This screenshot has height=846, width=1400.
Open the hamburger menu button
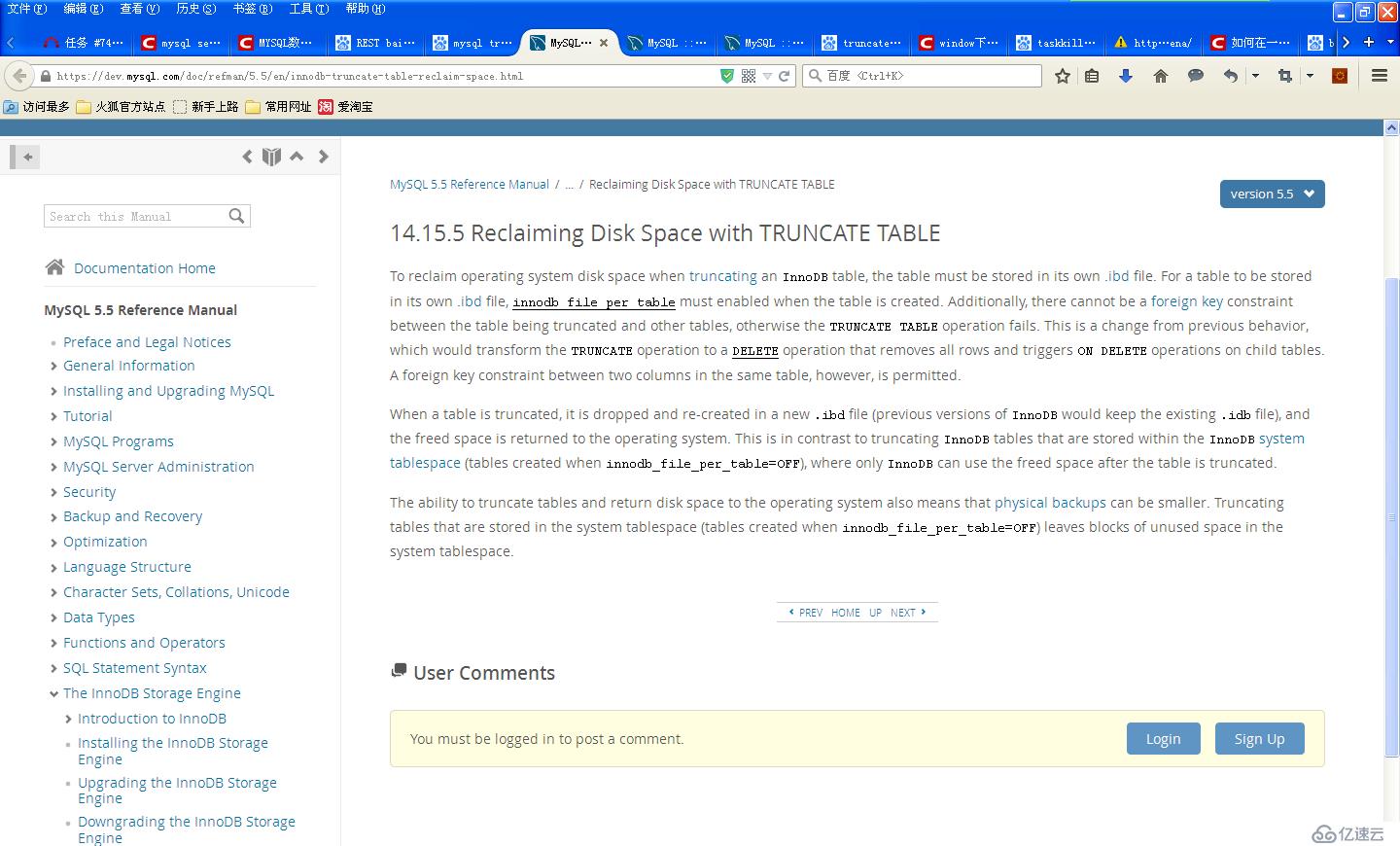point(1380,76)
